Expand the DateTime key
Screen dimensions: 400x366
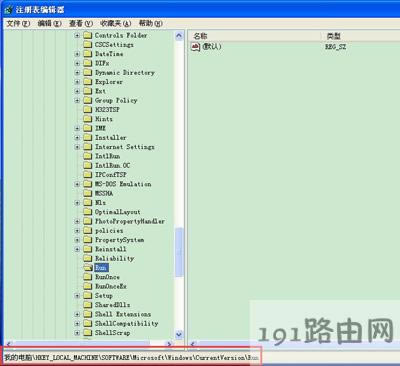tap(77, 54)
